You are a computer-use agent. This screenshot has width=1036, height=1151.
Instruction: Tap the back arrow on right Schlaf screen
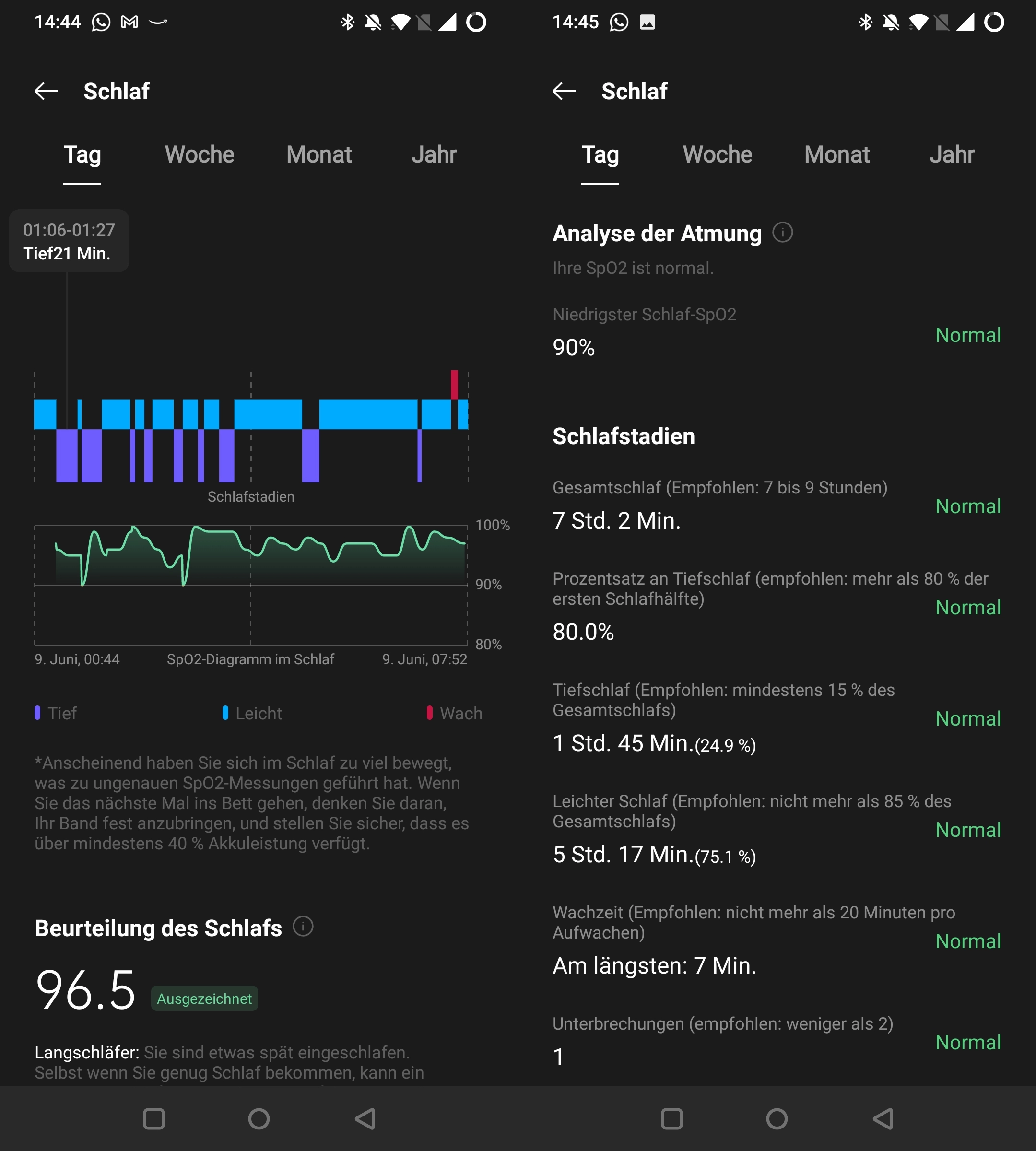click(564, 91)
